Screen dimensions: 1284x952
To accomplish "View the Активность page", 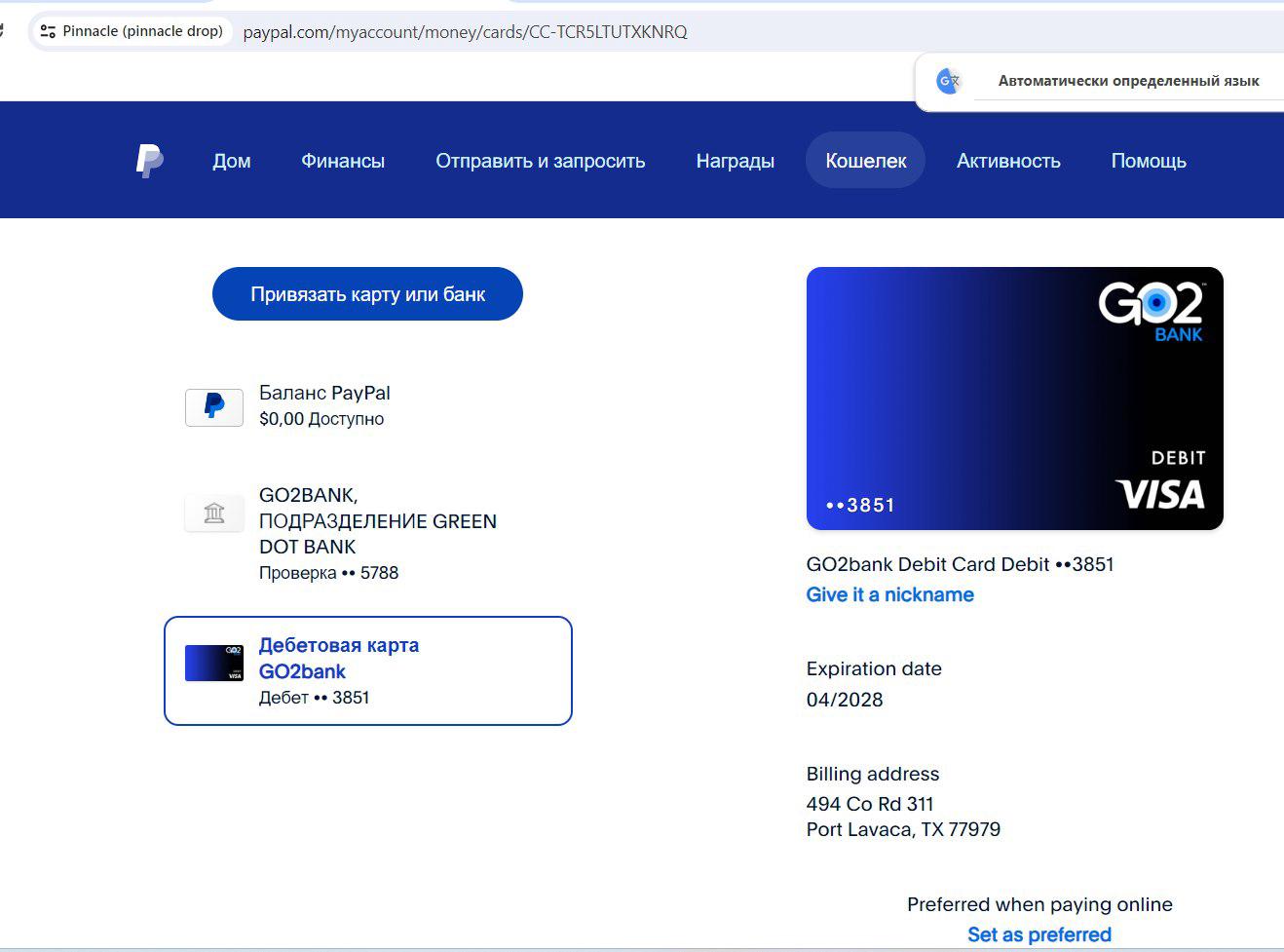I will coord(1008,161).
